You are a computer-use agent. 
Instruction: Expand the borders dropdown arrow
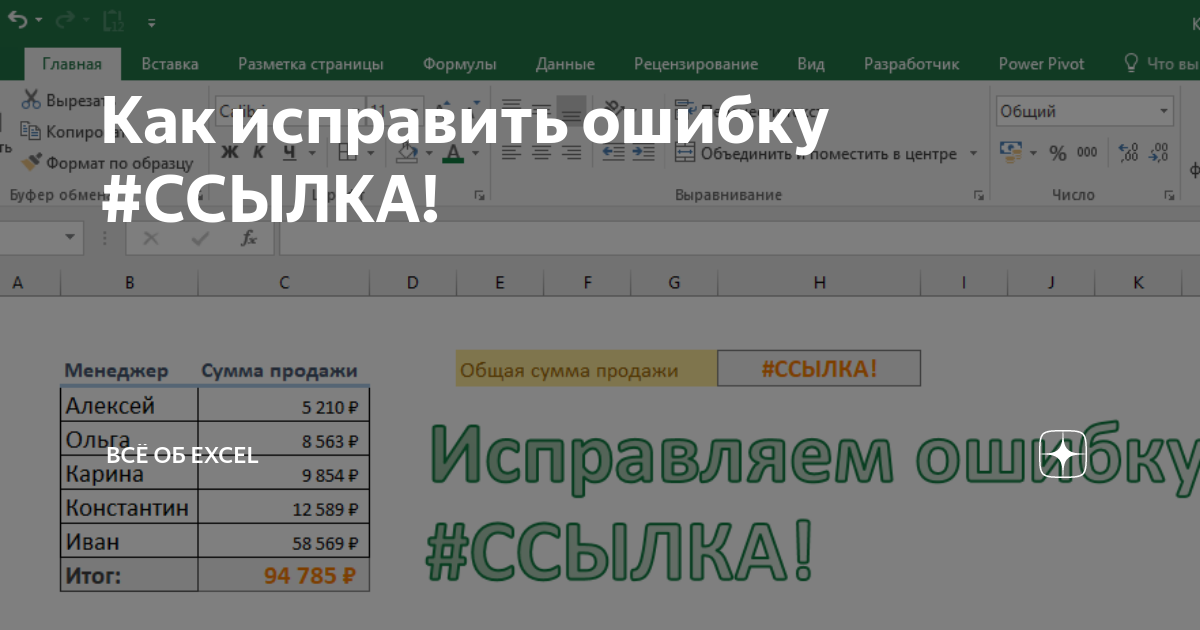coord(370,153)
